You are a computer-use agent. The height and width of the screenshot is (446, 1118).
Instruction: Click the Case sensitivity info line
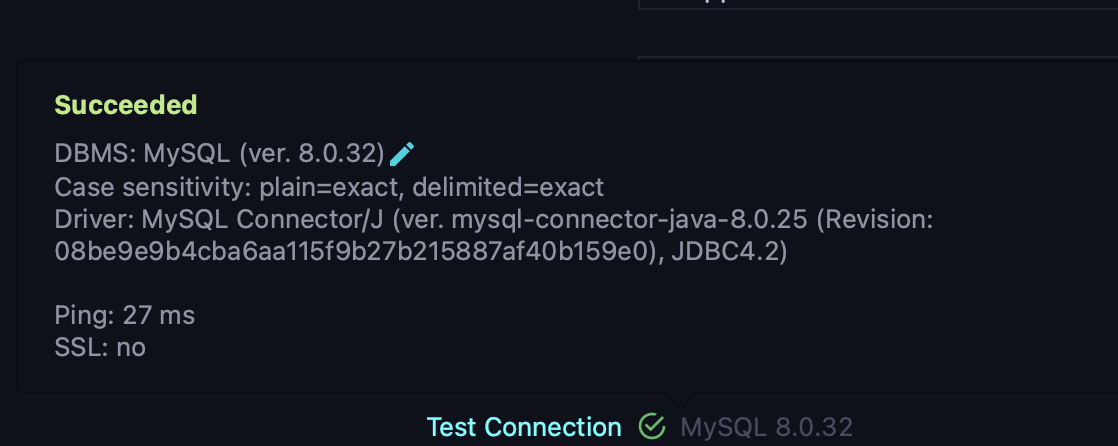coord(329,187)
